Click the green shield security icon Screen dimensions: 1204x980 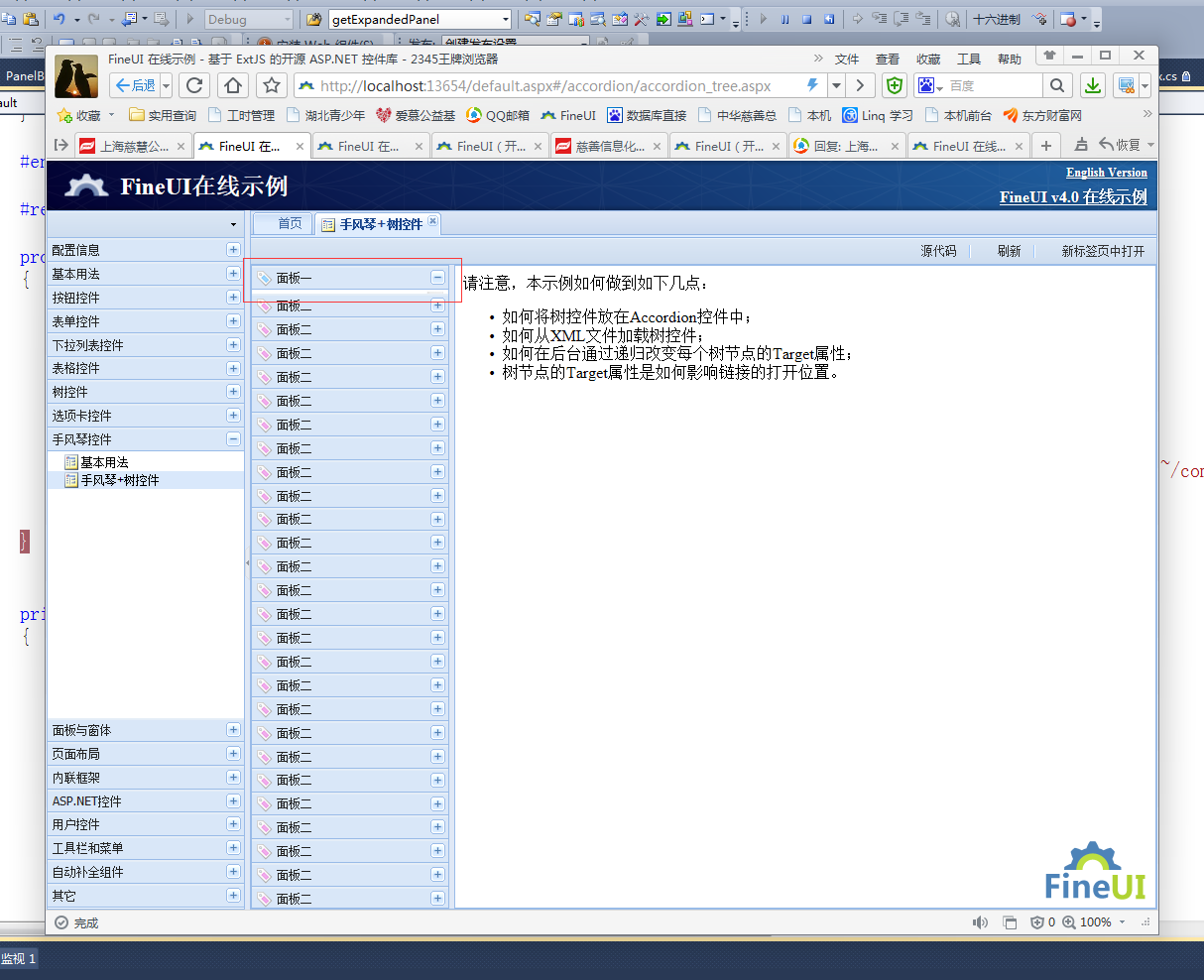click(895, 85)
